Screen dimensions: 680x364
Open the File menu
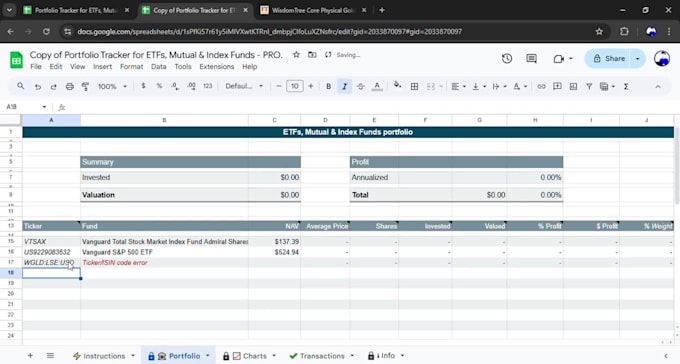pyautogui.click(x=36, y=67)
